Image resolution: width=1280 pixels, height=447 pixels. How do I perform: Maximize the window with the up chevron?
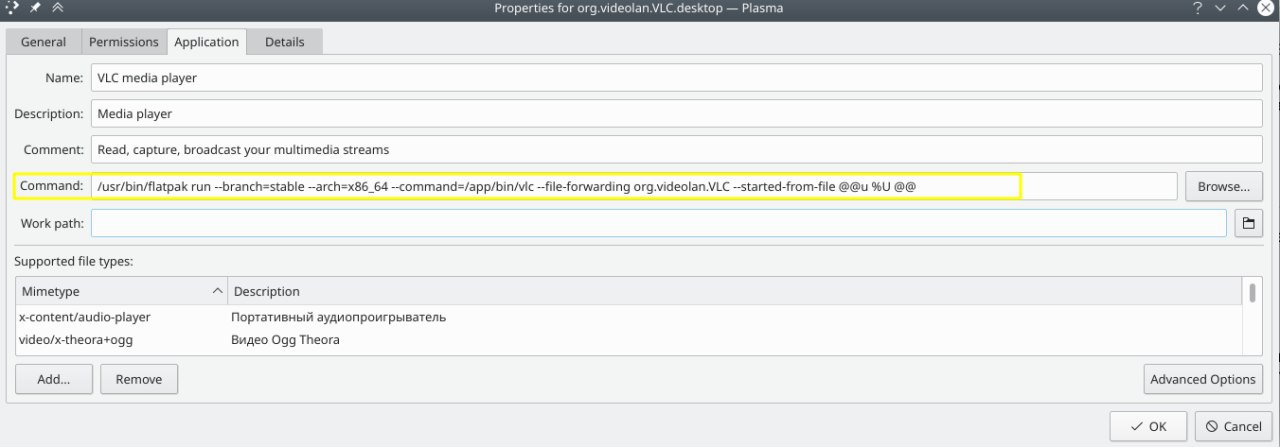(1244, 8)
